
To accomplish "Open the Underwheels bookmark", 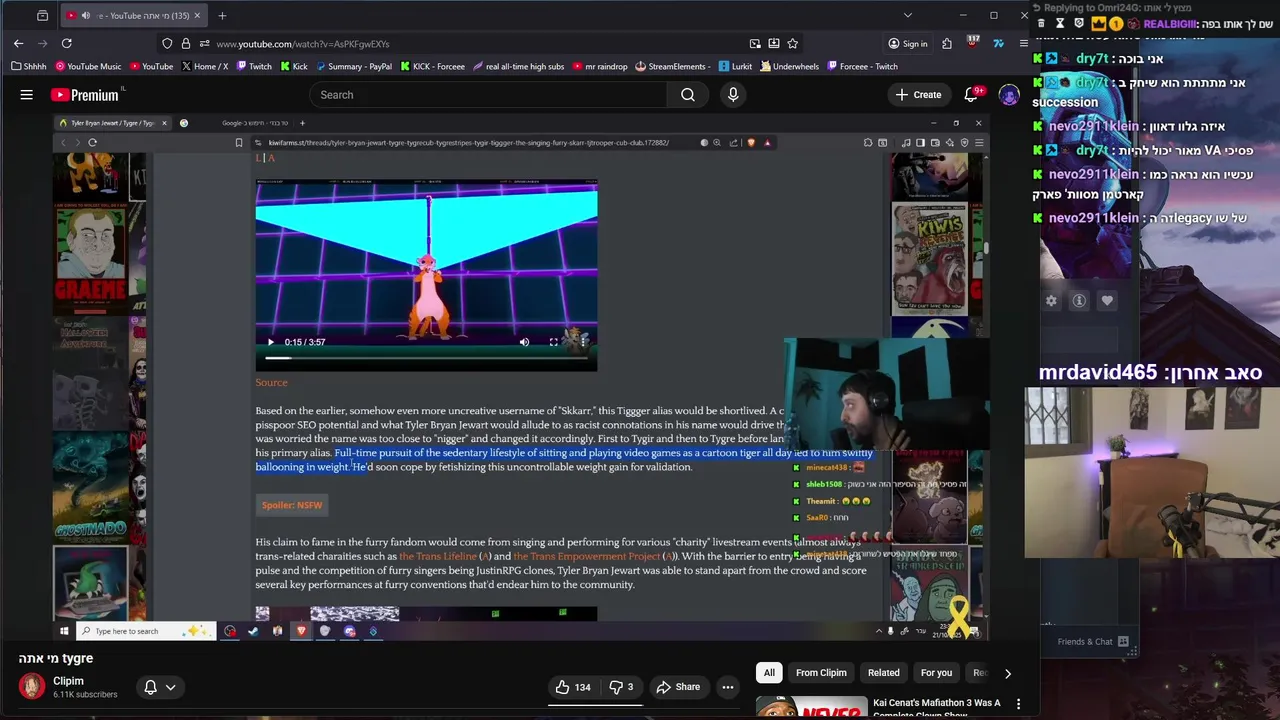I will coord(789,67).
